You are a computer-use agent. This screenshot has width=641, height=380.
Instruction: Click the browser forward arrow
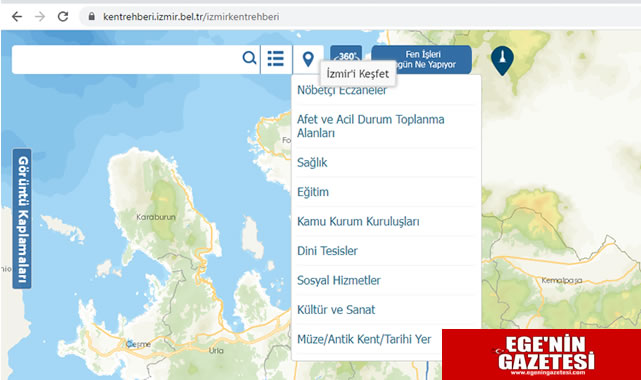pos(40,17)
